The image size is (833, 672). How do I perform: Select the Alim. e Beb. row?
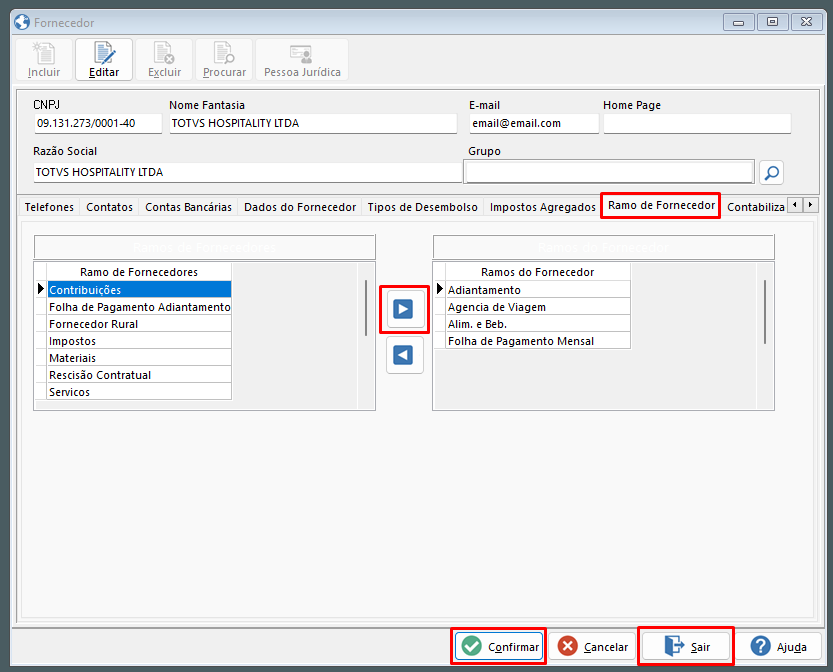(x=538, y=324)
